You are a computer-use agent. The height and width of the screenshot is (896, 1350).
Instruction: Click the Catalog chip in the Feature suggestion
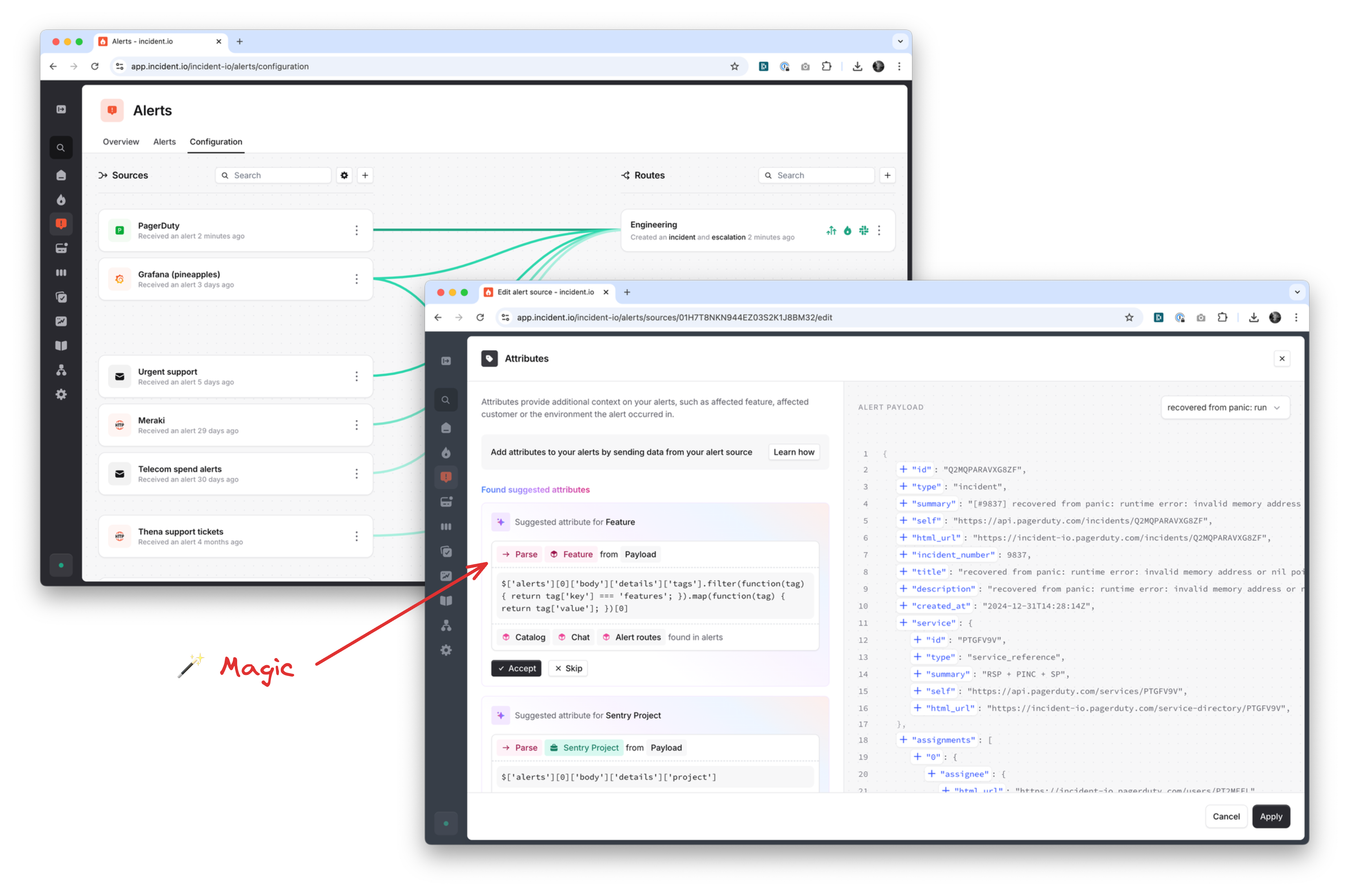[x=523, y=637]
